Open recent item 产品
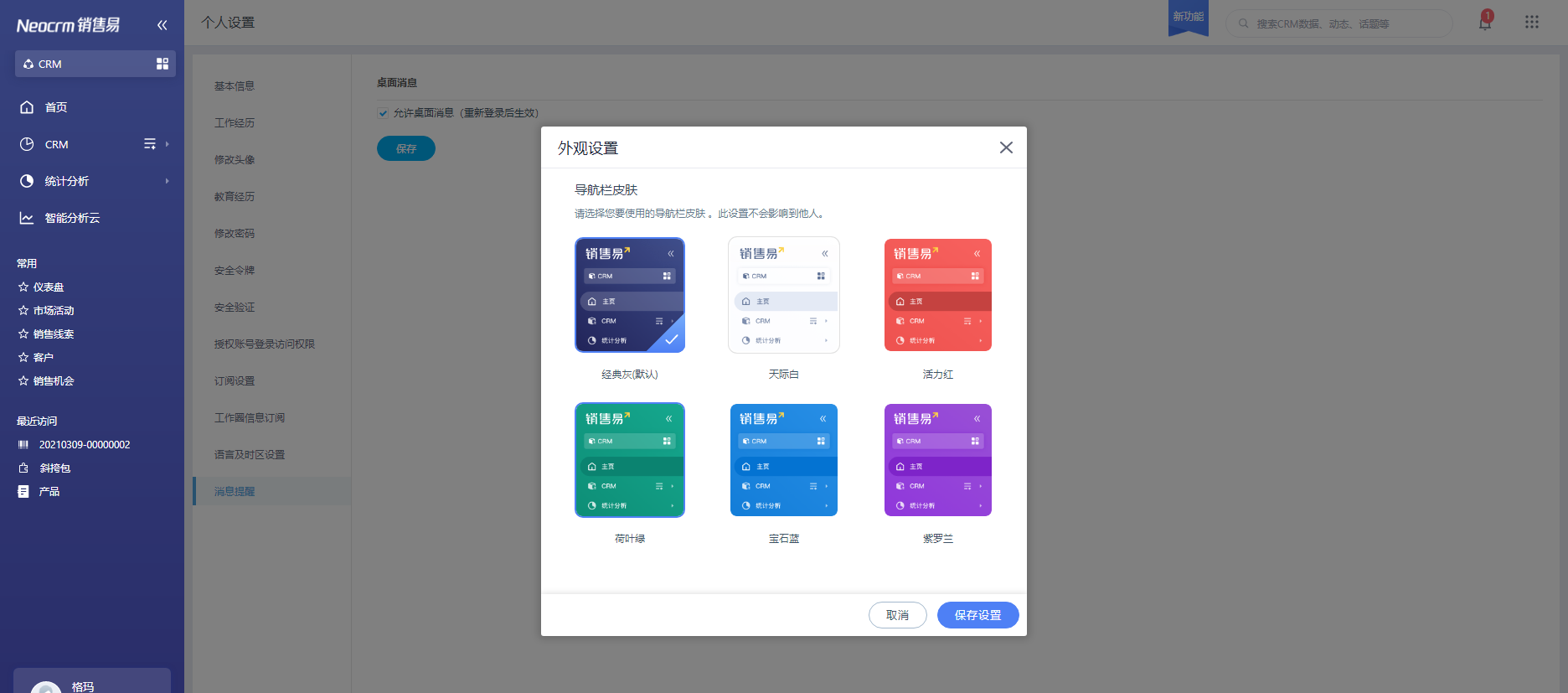 [x=49, y=492]
